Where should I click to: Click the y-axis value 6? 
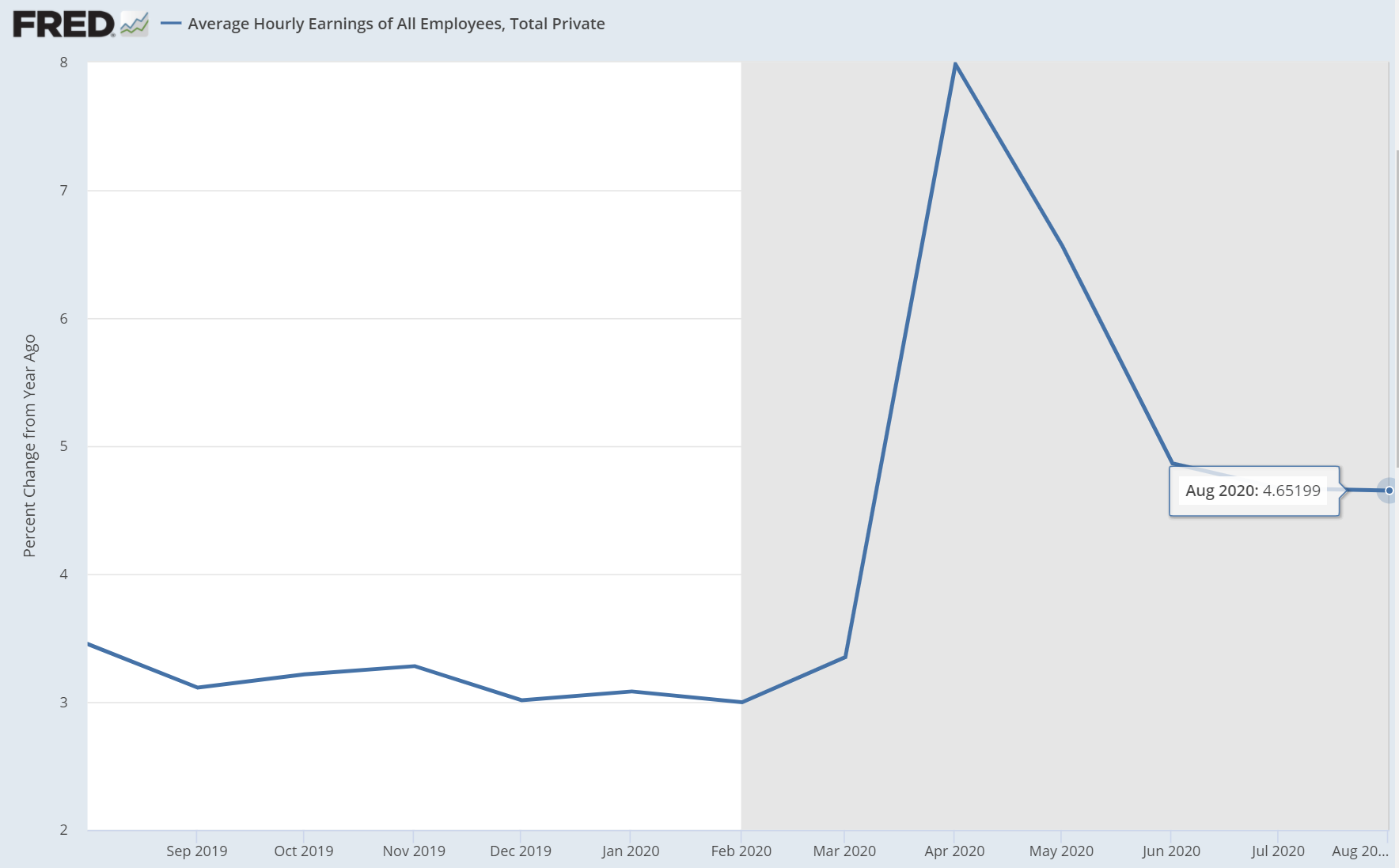64,318
